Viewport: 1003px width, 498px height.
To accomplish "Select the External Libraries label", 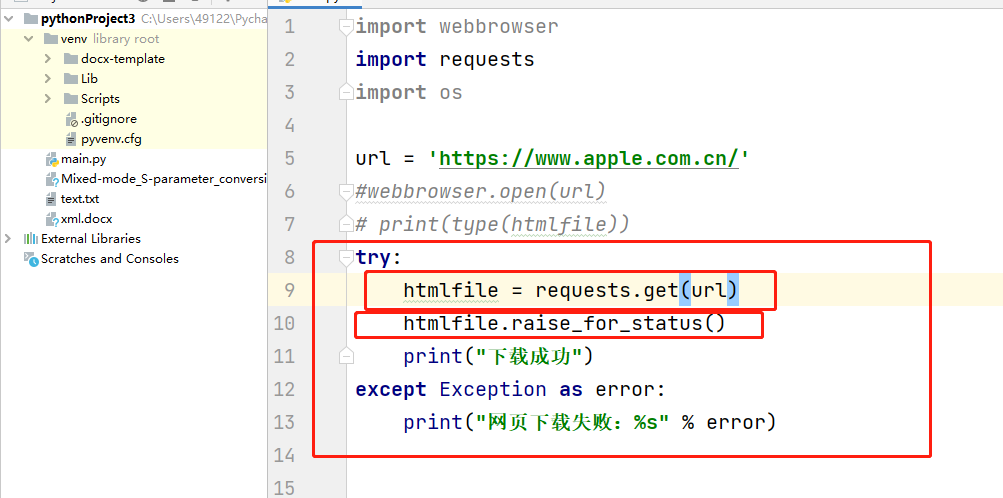I will coord(91,238).
